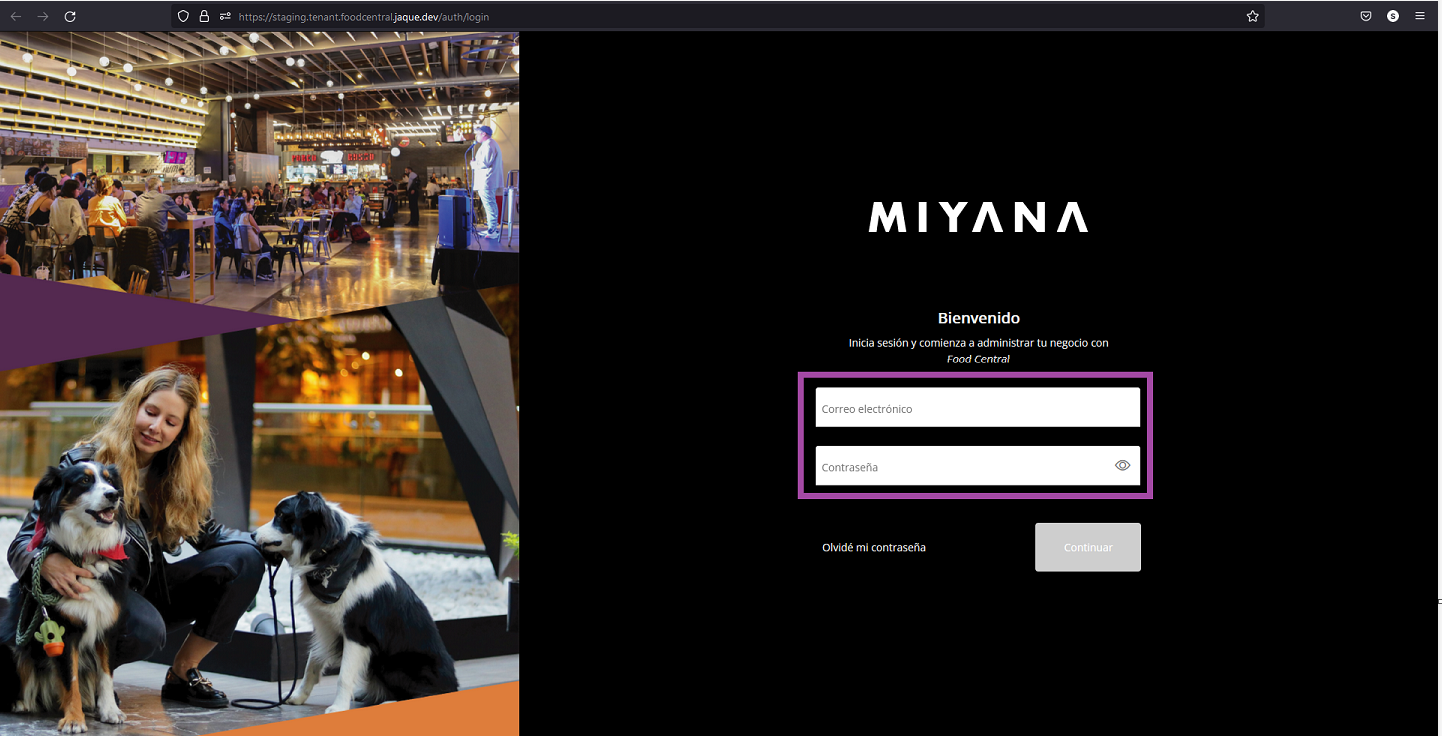Click the Bienvenido heading text
Viewport: 1442px width, 736px height.
pos(979,318)
